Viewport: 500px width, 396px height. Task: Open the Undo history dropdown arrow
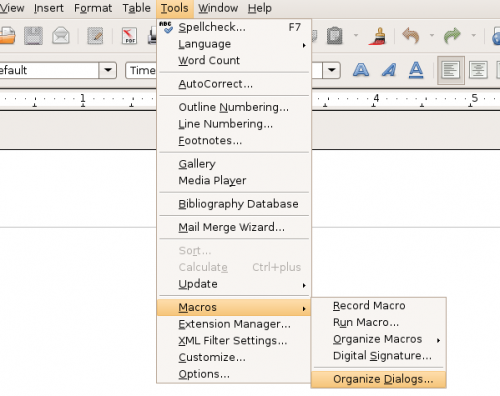[432, 35]
